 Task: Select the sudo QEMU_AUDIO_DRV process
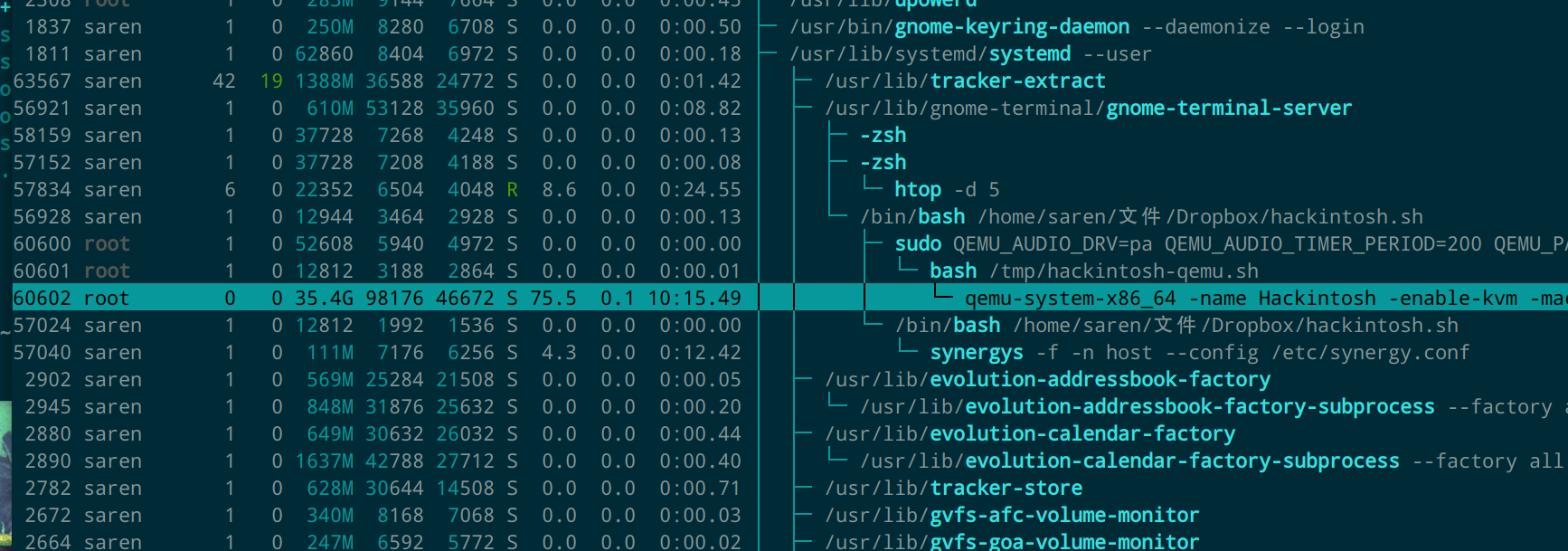coord(918,244)
